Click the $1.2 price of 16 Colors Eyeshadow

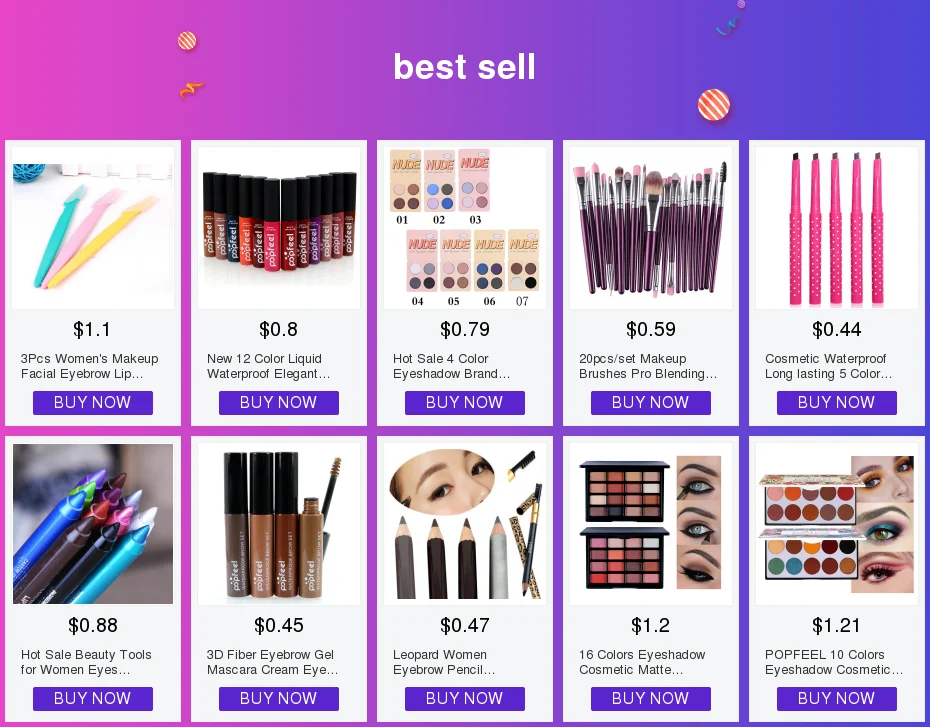tap(651, 625)
